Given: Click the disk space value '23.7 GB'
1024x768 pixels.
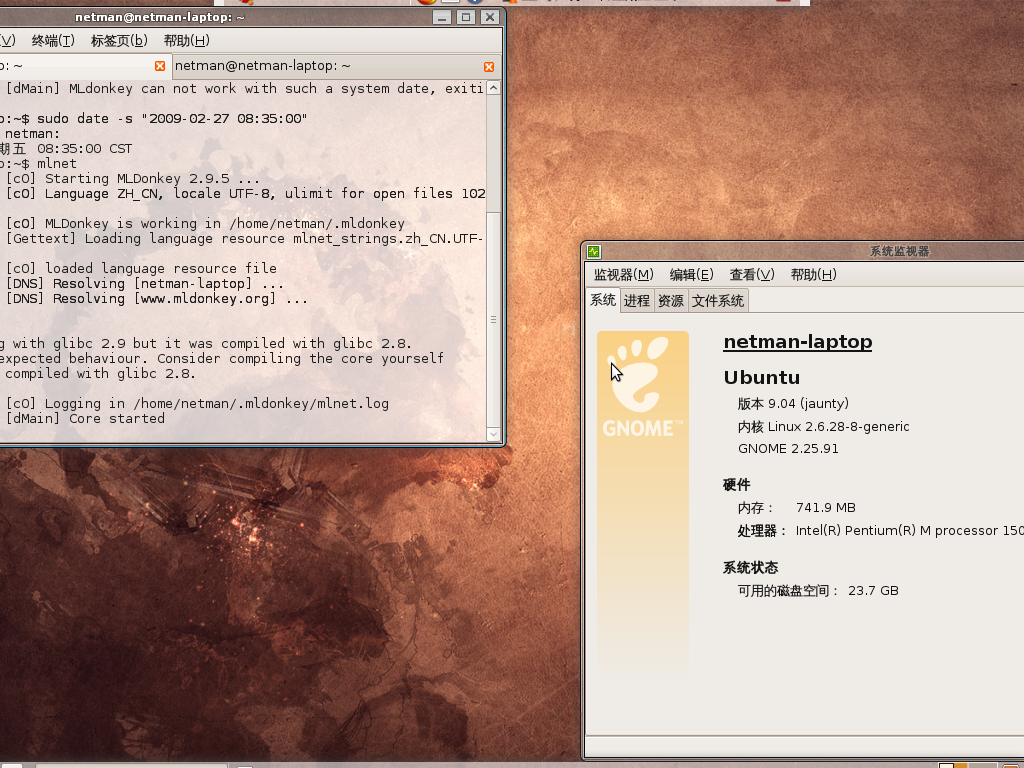Looking at the screenshot, I should (873, 590).
